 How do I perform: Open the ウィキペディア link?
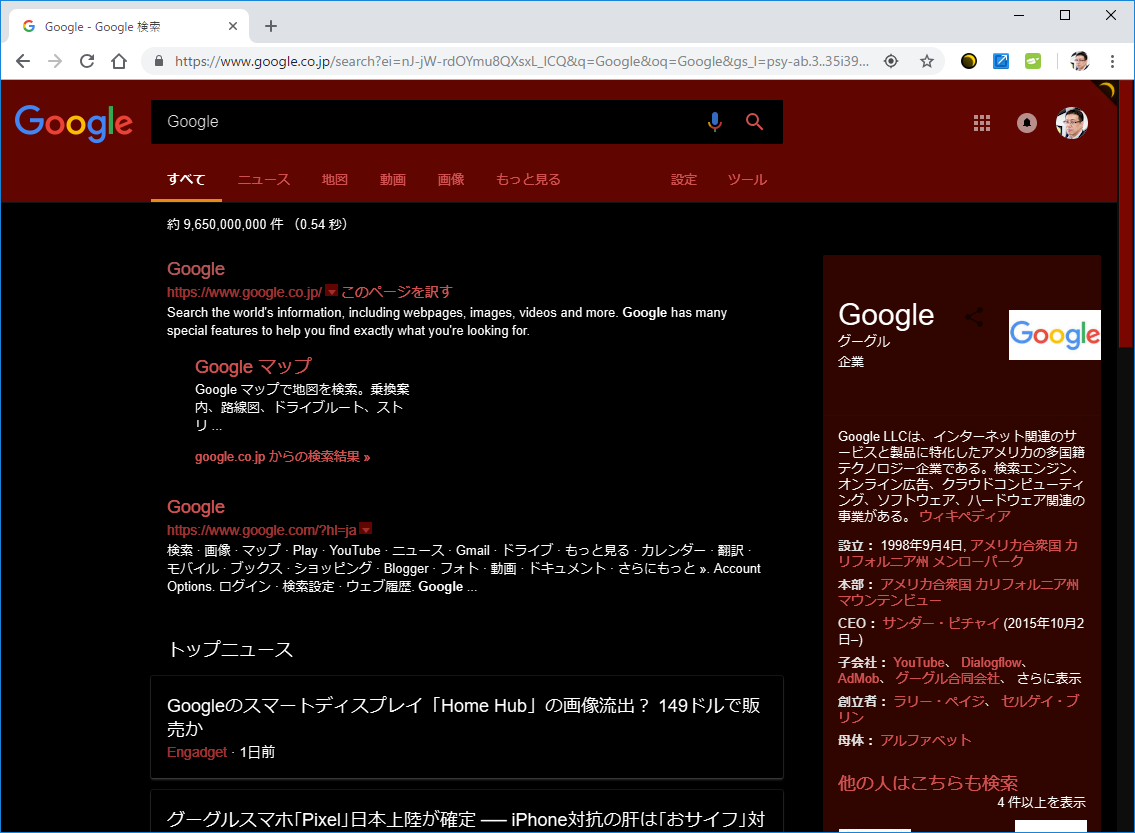[x=965, y=516]
